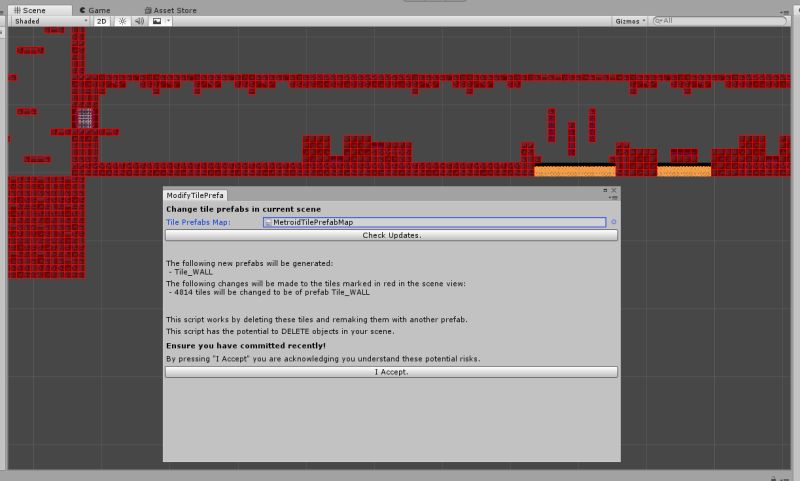Viewport: 800px width, 481px height.
Task: Toggle 2D view mode
Action: point(102,21)
